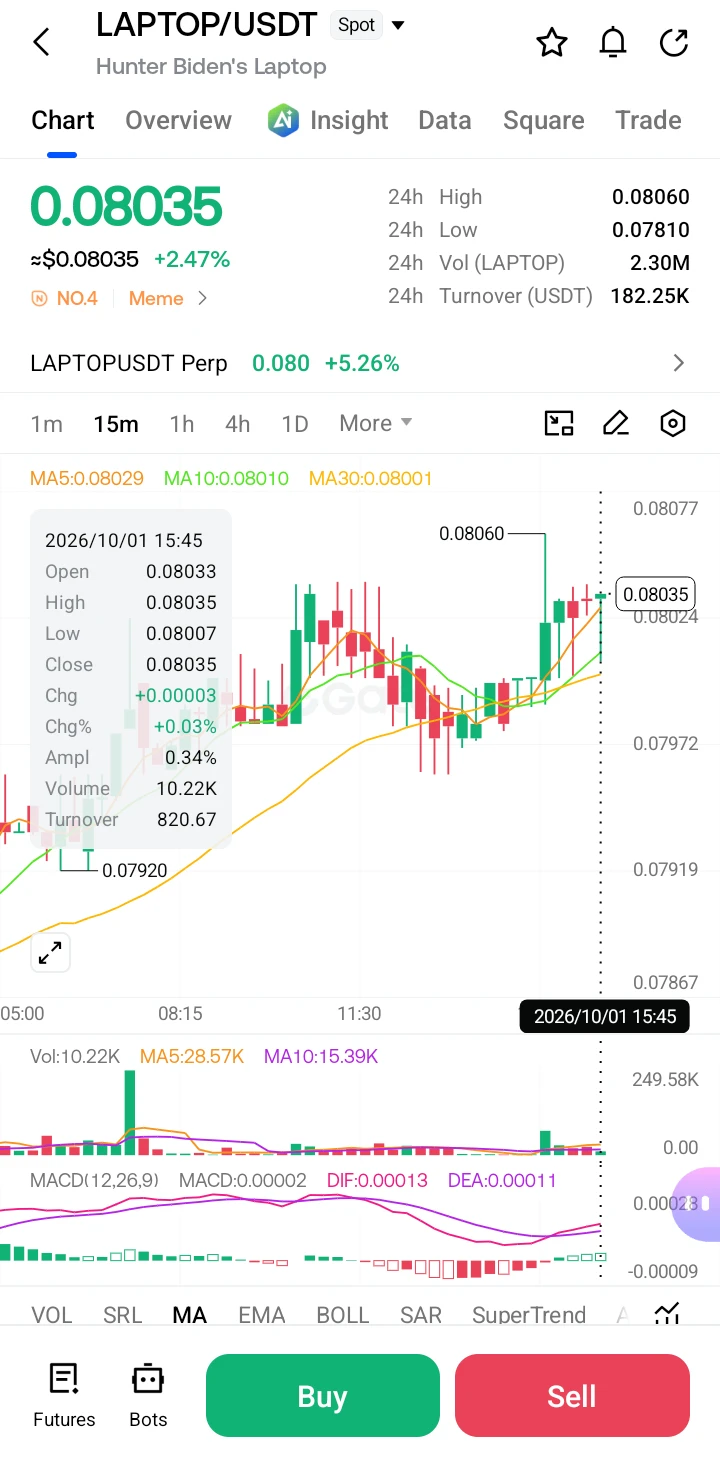Open the Square tab

click(544, 121)
